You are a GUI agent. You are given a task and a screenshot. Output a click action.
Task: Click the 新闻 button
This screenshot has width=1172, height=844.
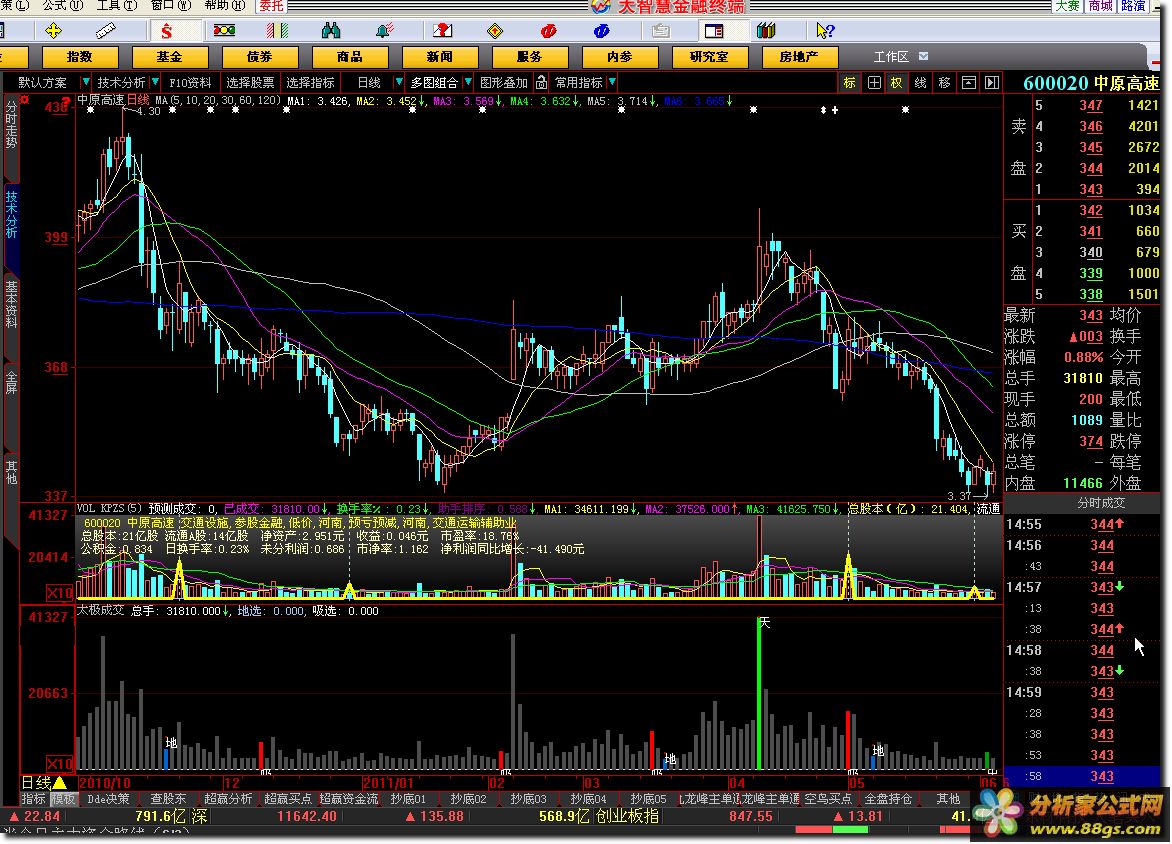pos(440,57)
